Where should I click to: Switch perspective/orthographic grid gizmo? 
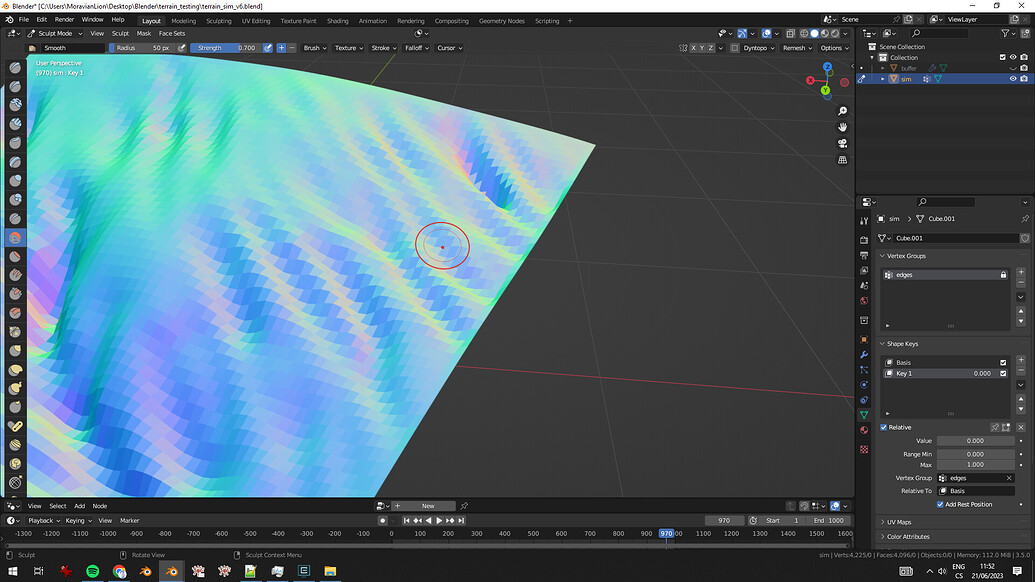[x=842, y=160]
